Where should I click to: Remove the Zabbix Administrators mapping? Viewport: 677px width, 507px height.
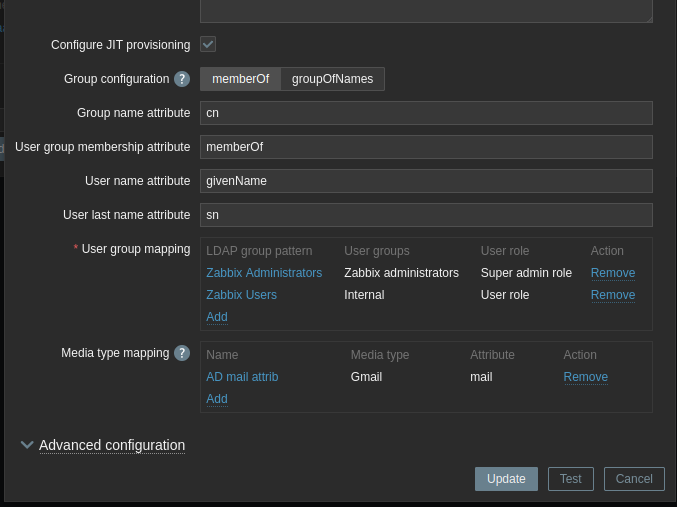[x=612, y=273]
